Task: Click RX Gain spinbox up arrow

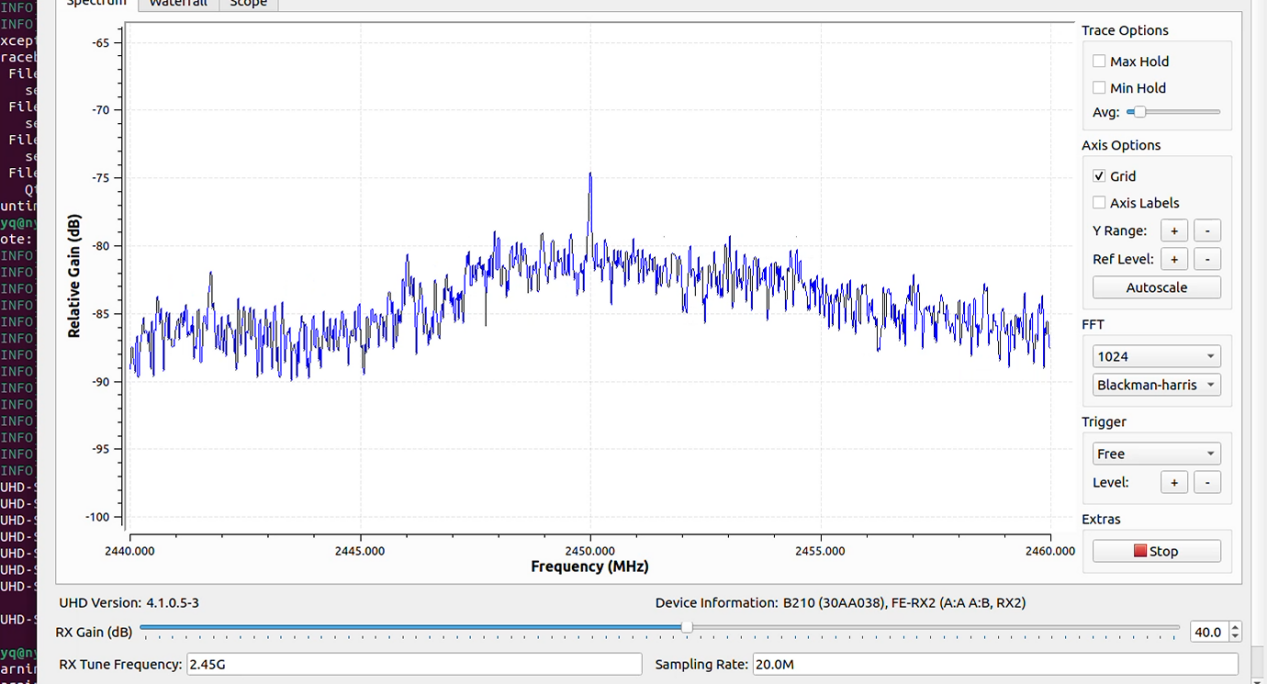Action: [x=1235, y=627]
